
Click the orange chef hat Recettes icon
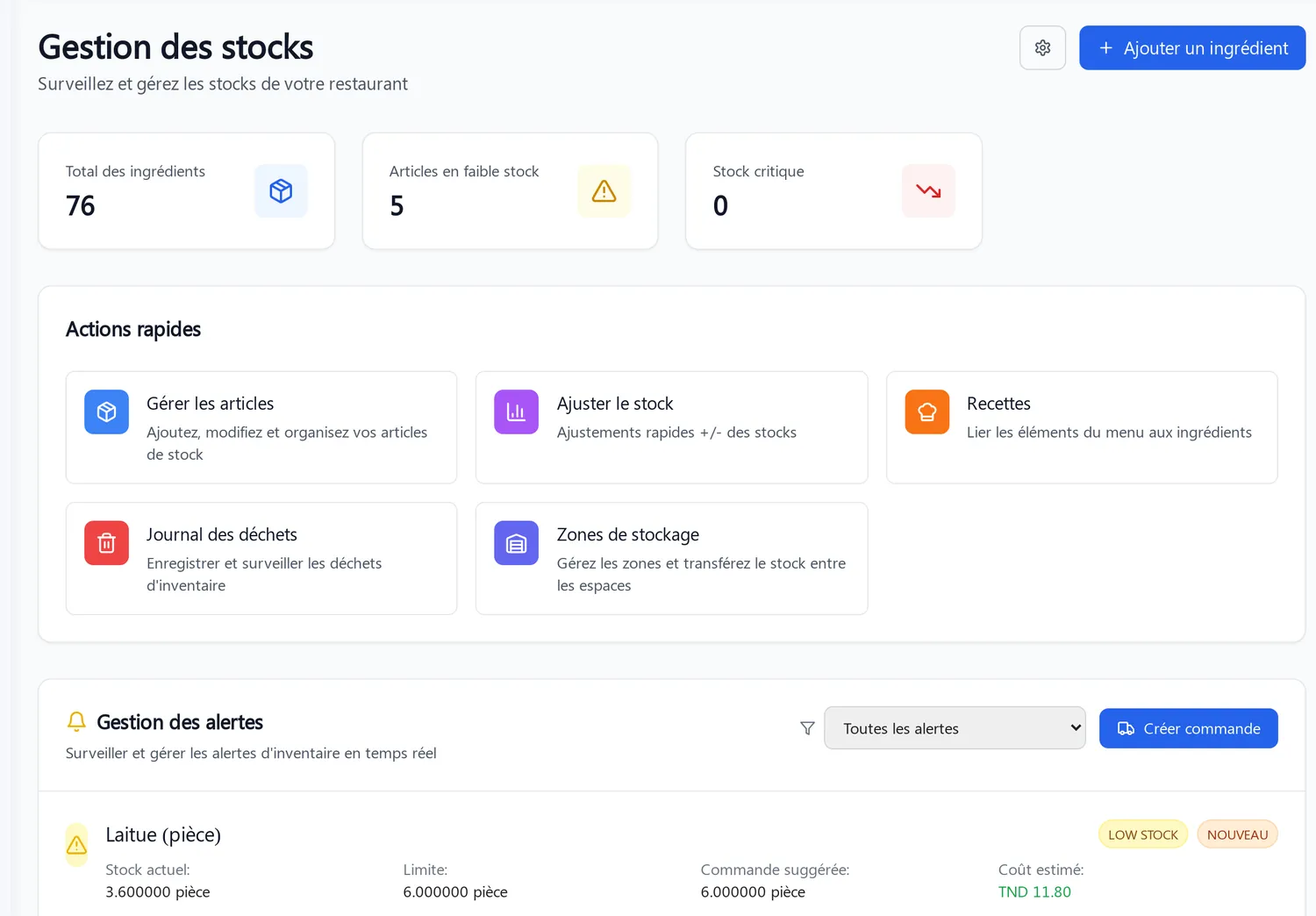tap(927, 411)
